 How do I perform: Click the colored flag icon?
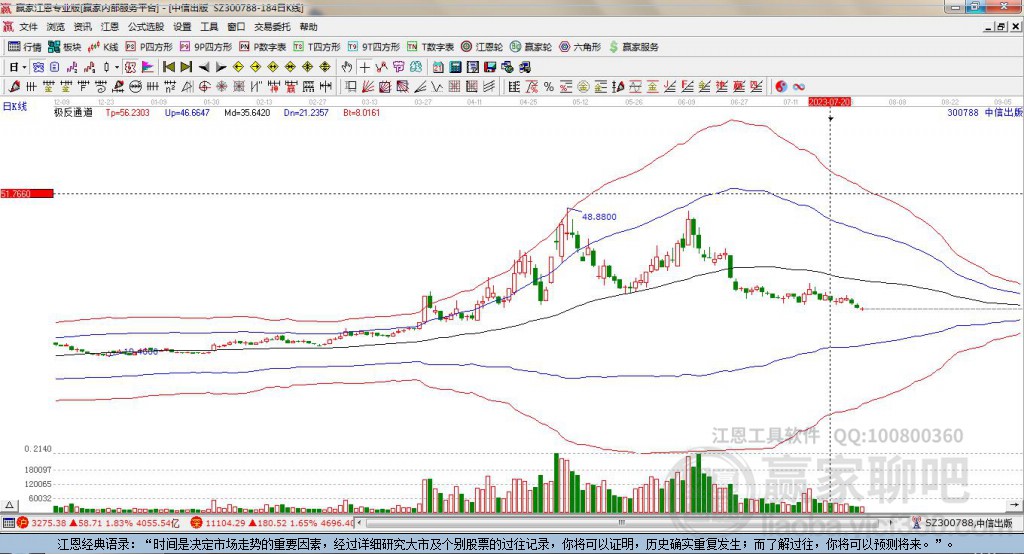pyautogui.click(x=148, y=67)
